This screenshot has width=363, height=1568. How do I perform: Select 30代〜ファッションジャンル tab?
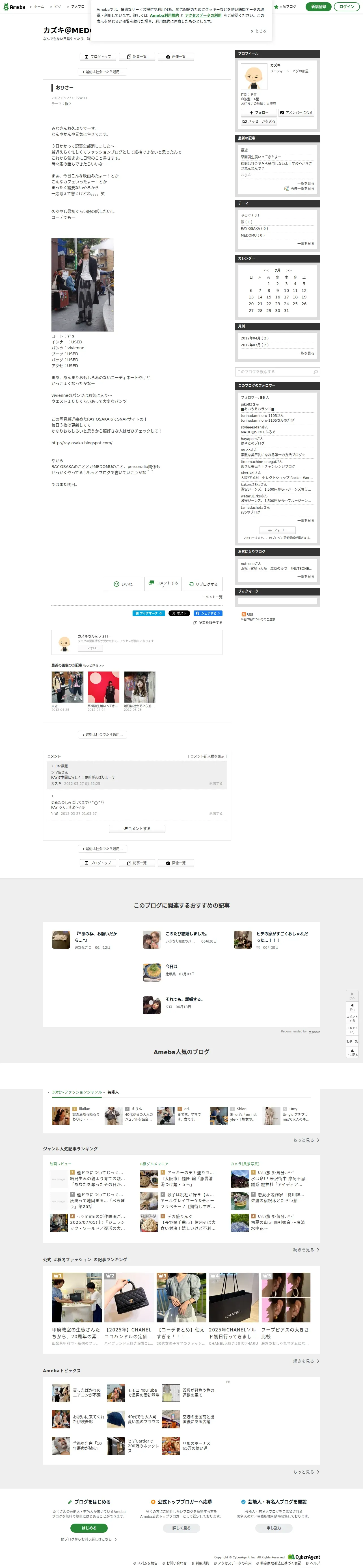(x=77, y=1092)
